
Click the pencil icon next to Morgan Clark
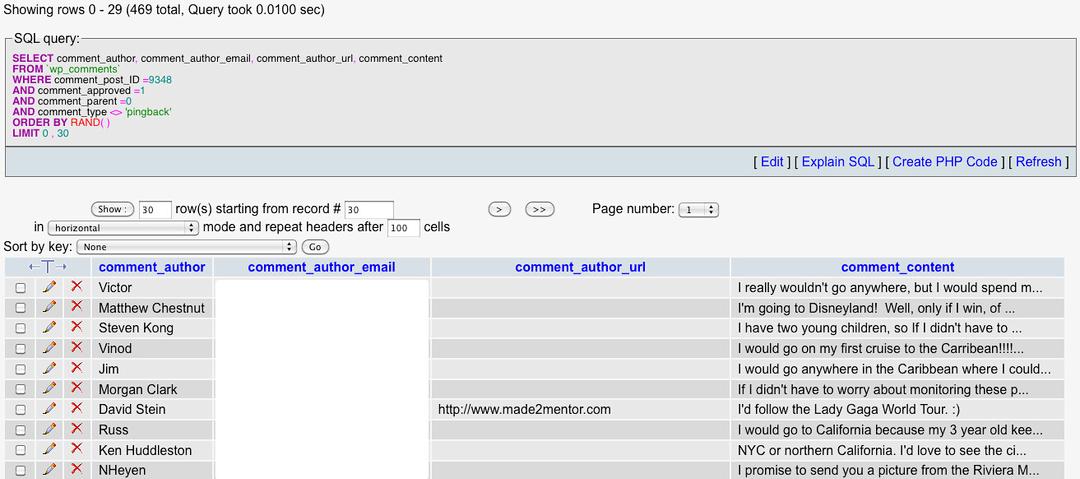tap(49, 389)
